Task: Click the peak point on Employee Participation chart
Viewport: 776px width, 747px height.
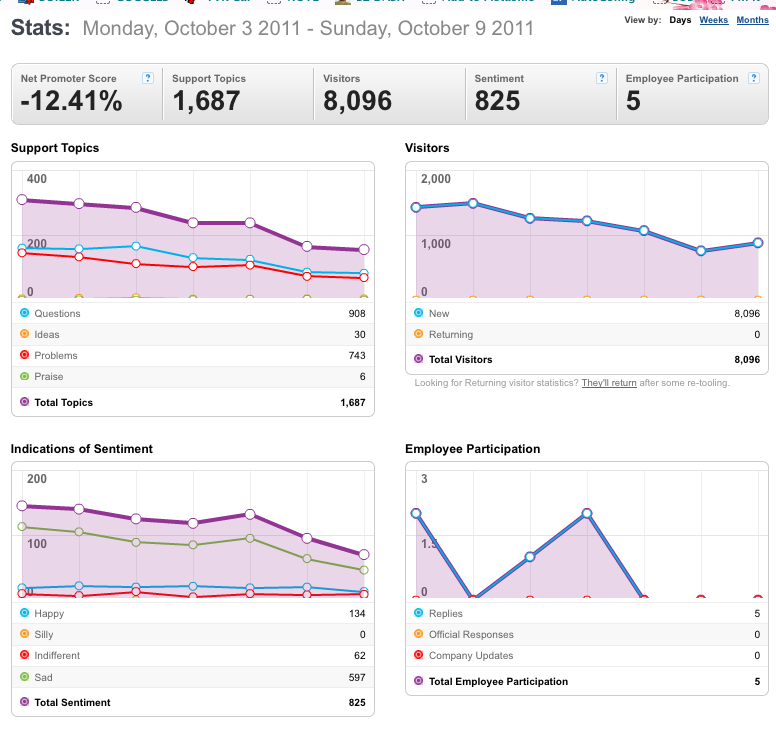Action: [x=587, y=513]
